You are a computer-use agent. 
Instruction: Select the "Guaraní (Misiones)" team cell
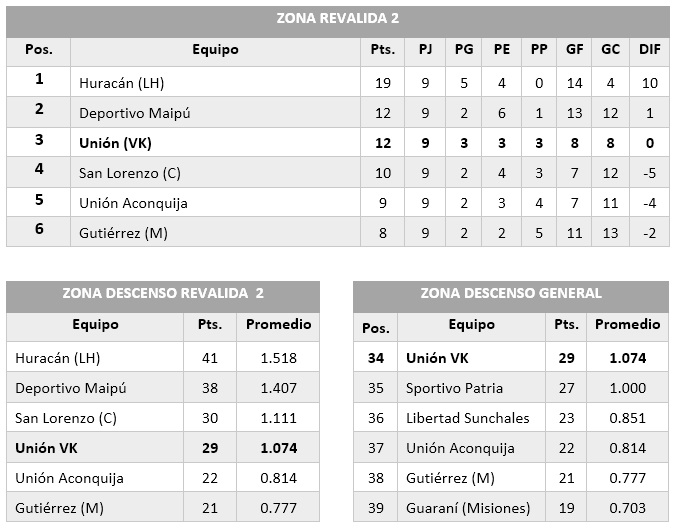[467, 508]
